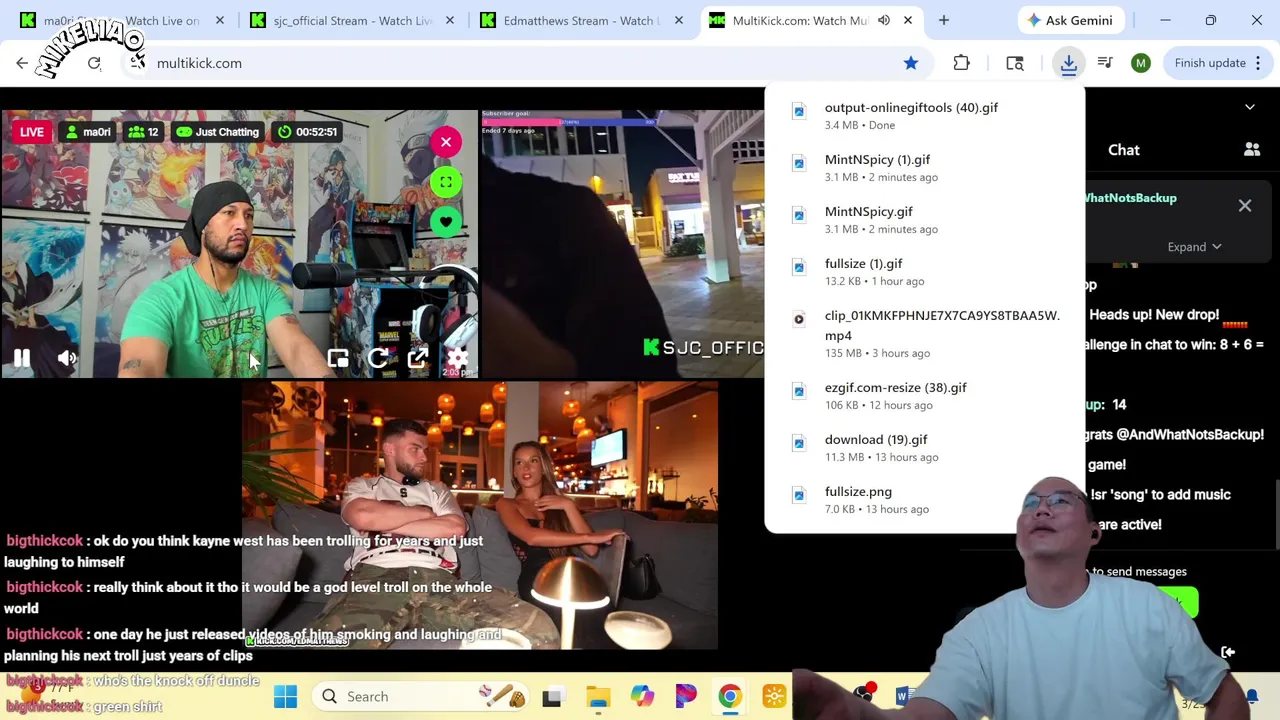The width and height of the screenshot is (1280, 720).
Task: Open the Windows Start menu
Action: point(285,696)
